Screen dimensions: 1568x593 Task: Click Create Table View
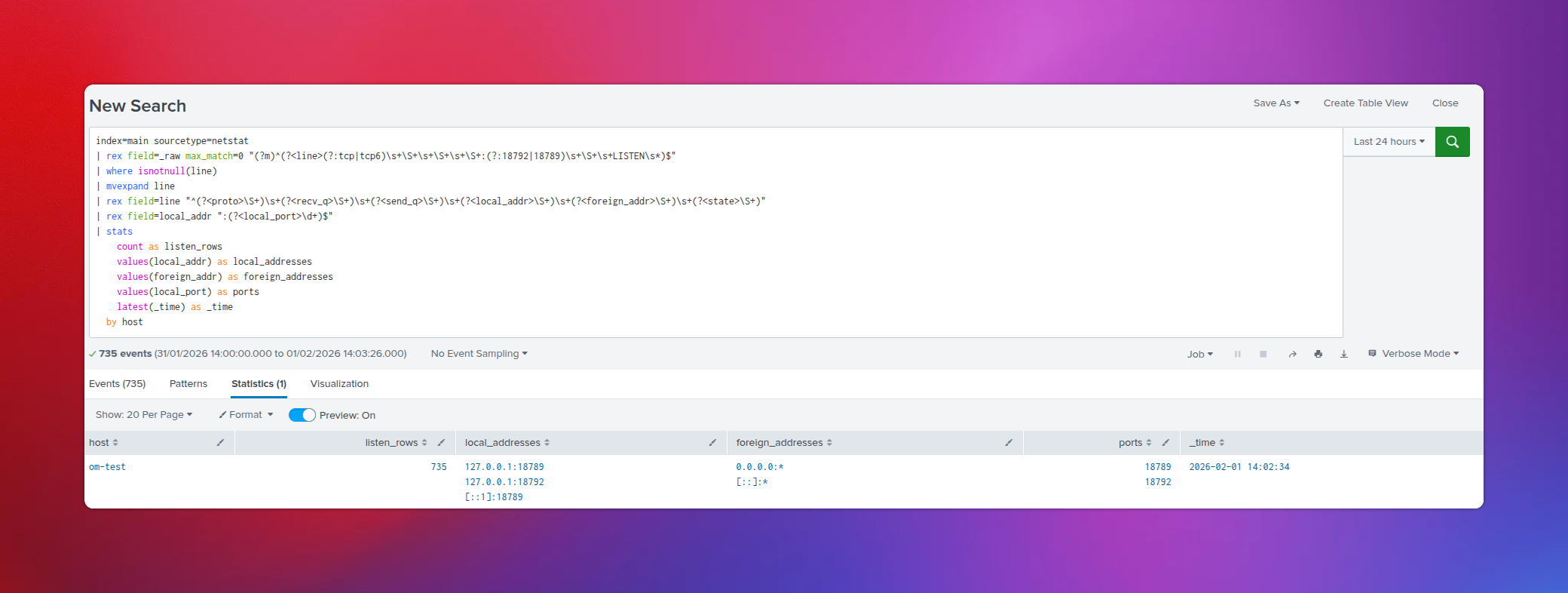pyautogui.click(x=1365, y=103)
